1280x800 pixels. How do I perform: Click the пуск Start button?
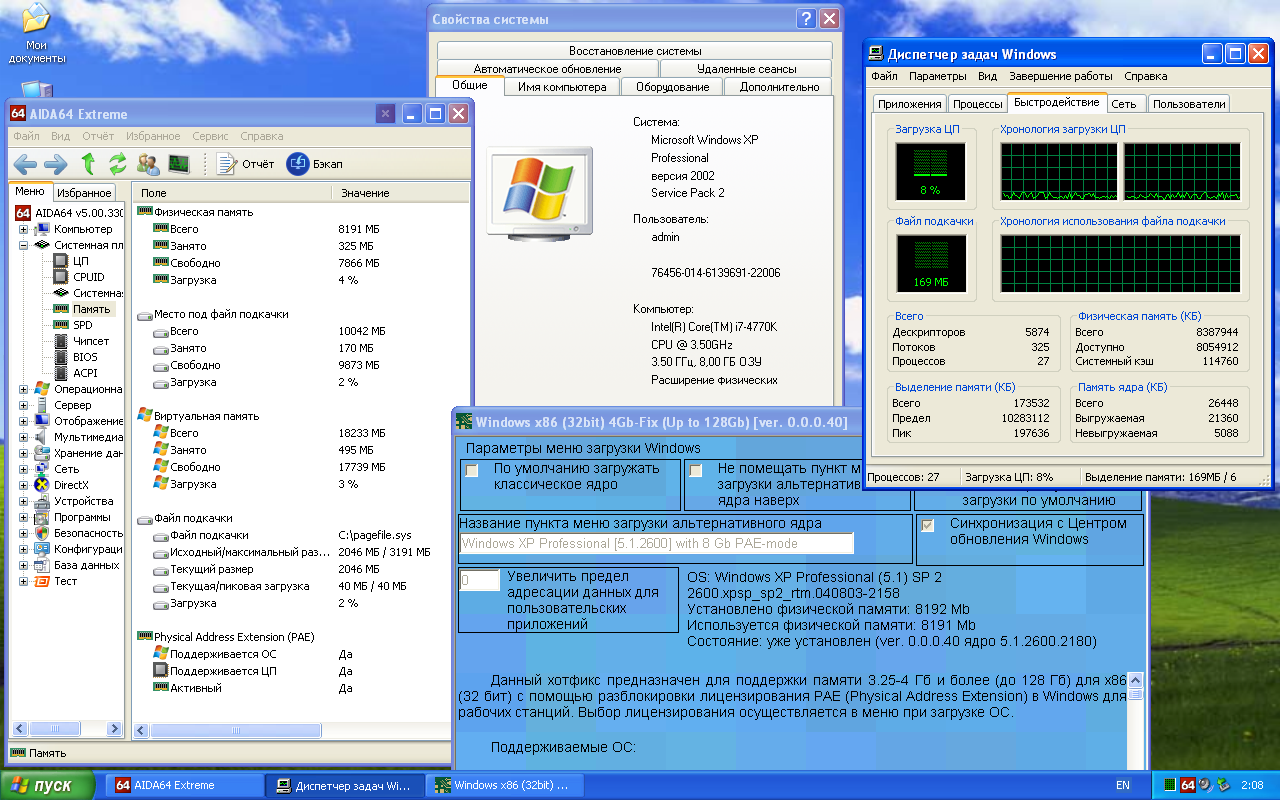pyautogui.click(x=47, y=785)
